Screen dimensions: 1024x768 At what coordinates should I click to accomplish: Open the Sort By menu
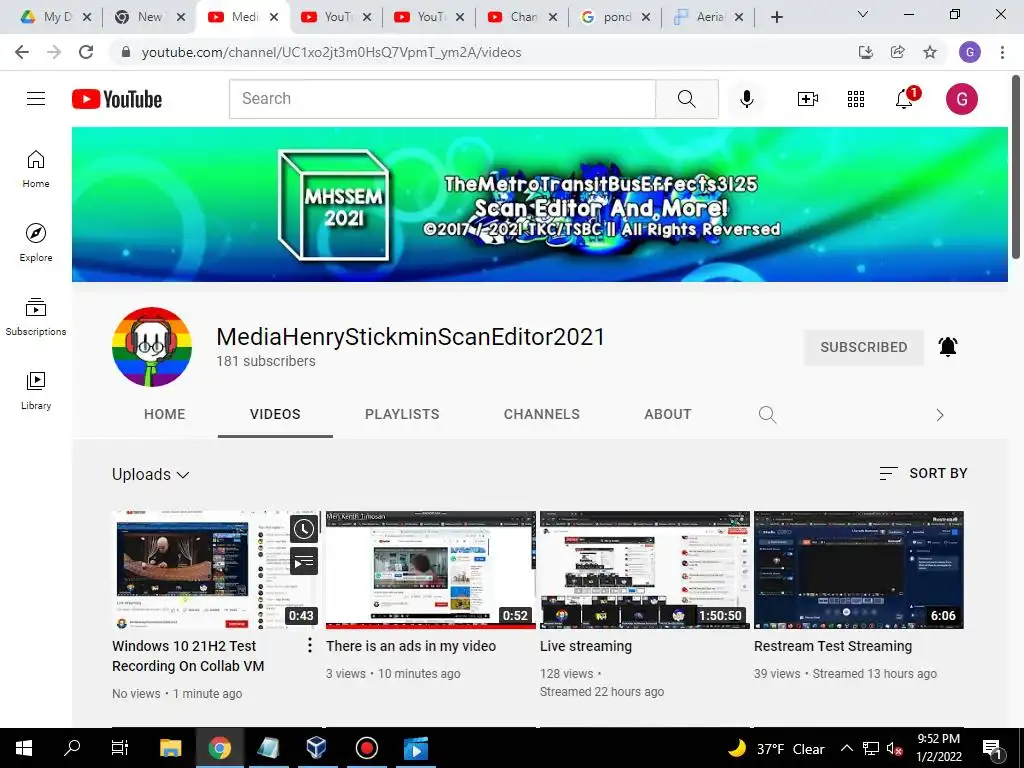[923, 473]
